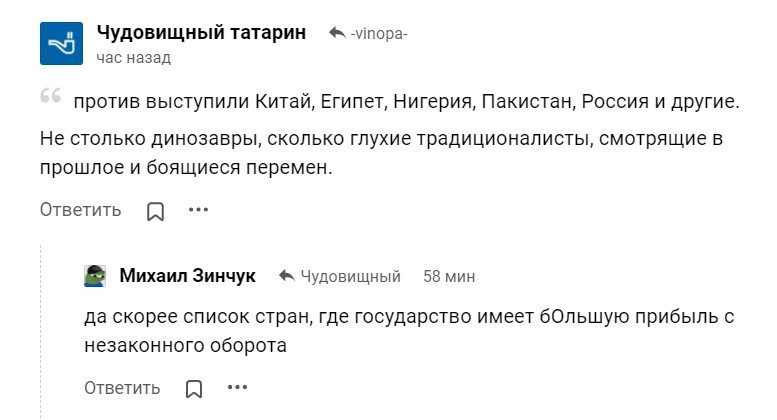Viewport: 777px width, 420px height.
Task: Bookmark Михаил Зинчук's reply
Action: (x=194, y=388)
